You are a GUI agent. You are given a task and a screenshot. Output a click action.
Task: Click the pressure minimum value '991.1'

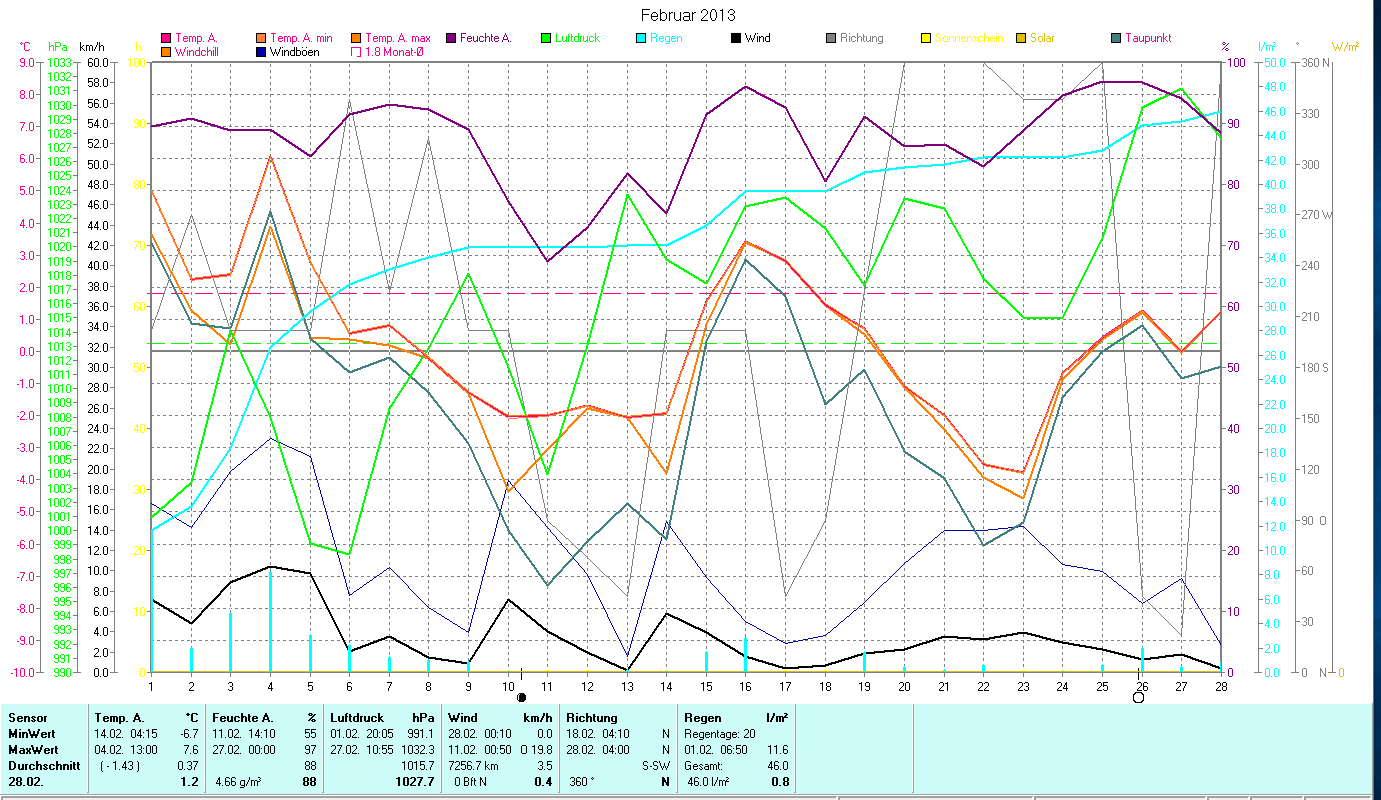click(x=419, y=734)
